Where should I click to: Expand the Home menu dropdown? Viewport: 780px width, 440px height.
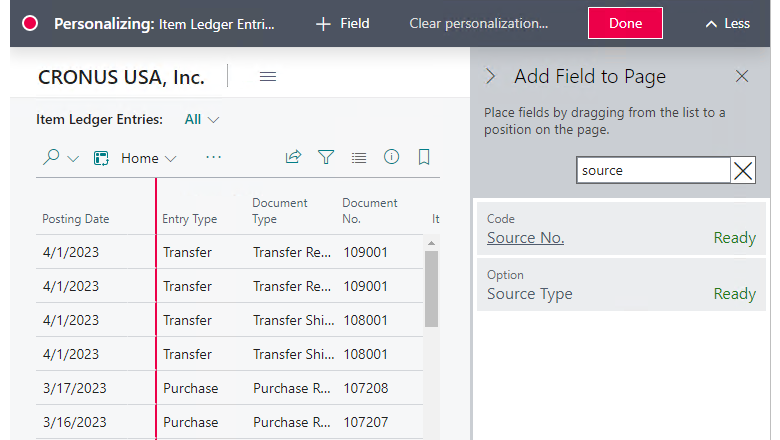pyautogui.click(x=149, y=158)
